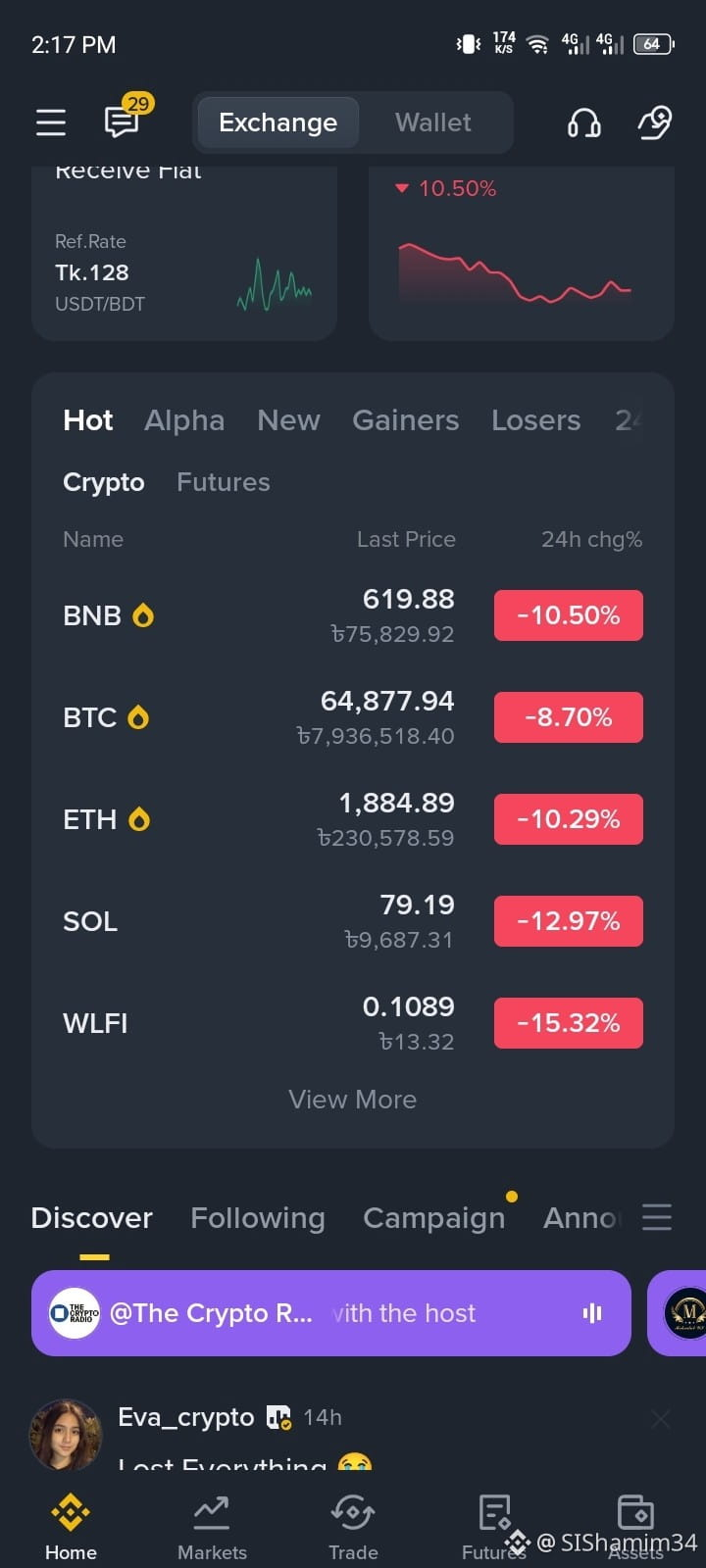This screenshot has height=1568, width=706.
Task: Open the hamburger menu icon
Action: point(50,122)
